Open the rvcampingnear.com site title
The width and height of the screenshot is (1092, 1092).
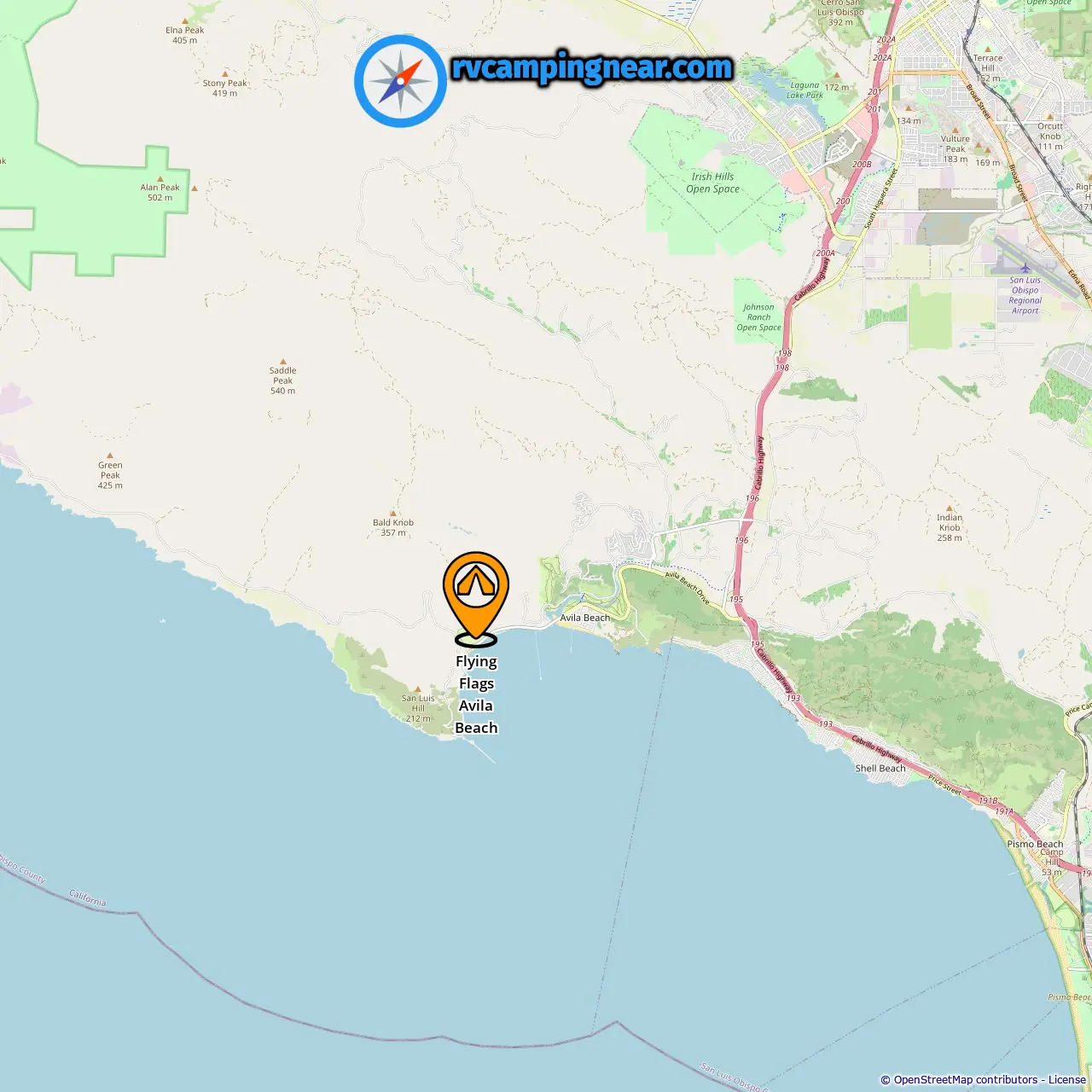[x=592, y=67]
